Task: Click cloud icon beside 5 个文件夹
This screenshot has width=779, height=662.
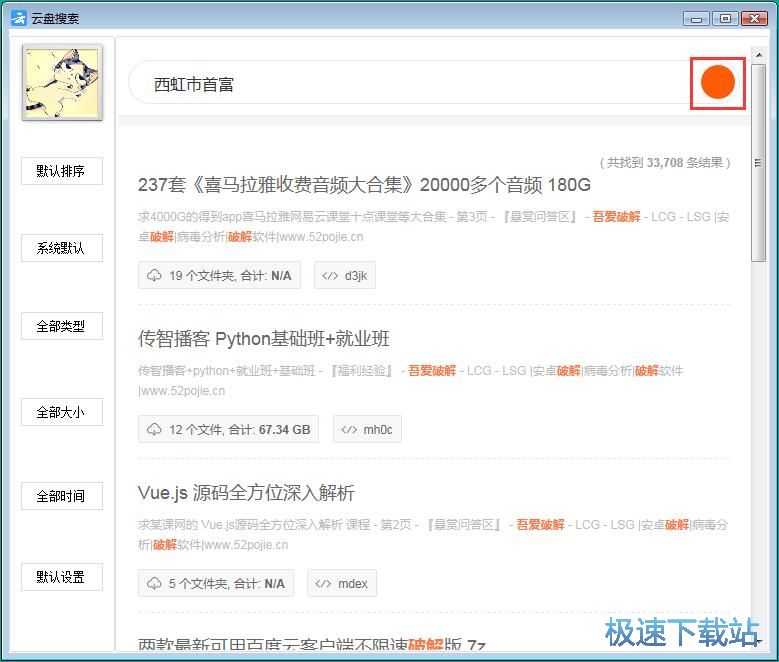Action: click(x=154, y=583)
